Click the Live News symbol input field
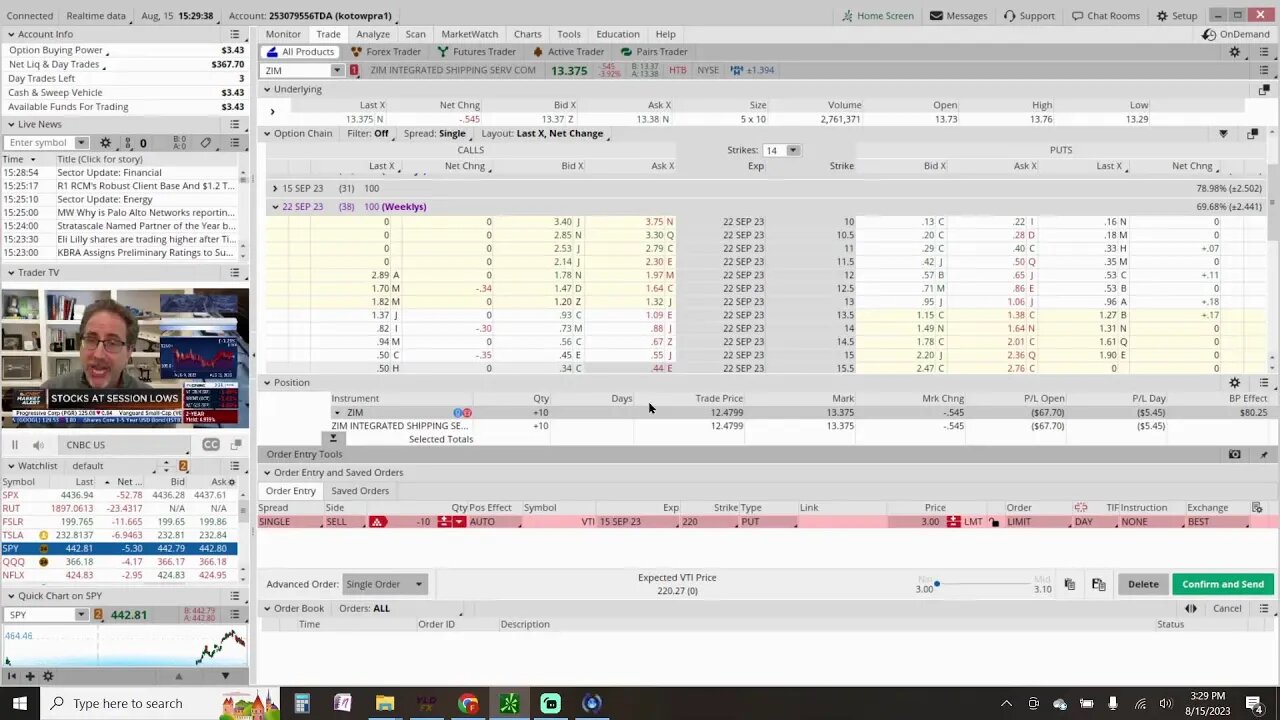The height and width of the screenshot is (720, 1280). [x=41, y=143]
